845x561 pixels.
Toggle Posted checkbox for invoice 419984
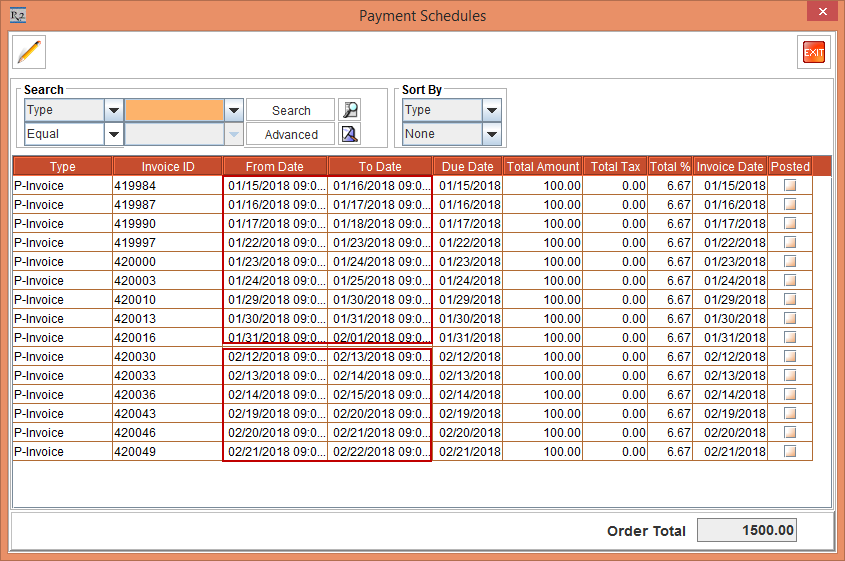click(790, 186)
